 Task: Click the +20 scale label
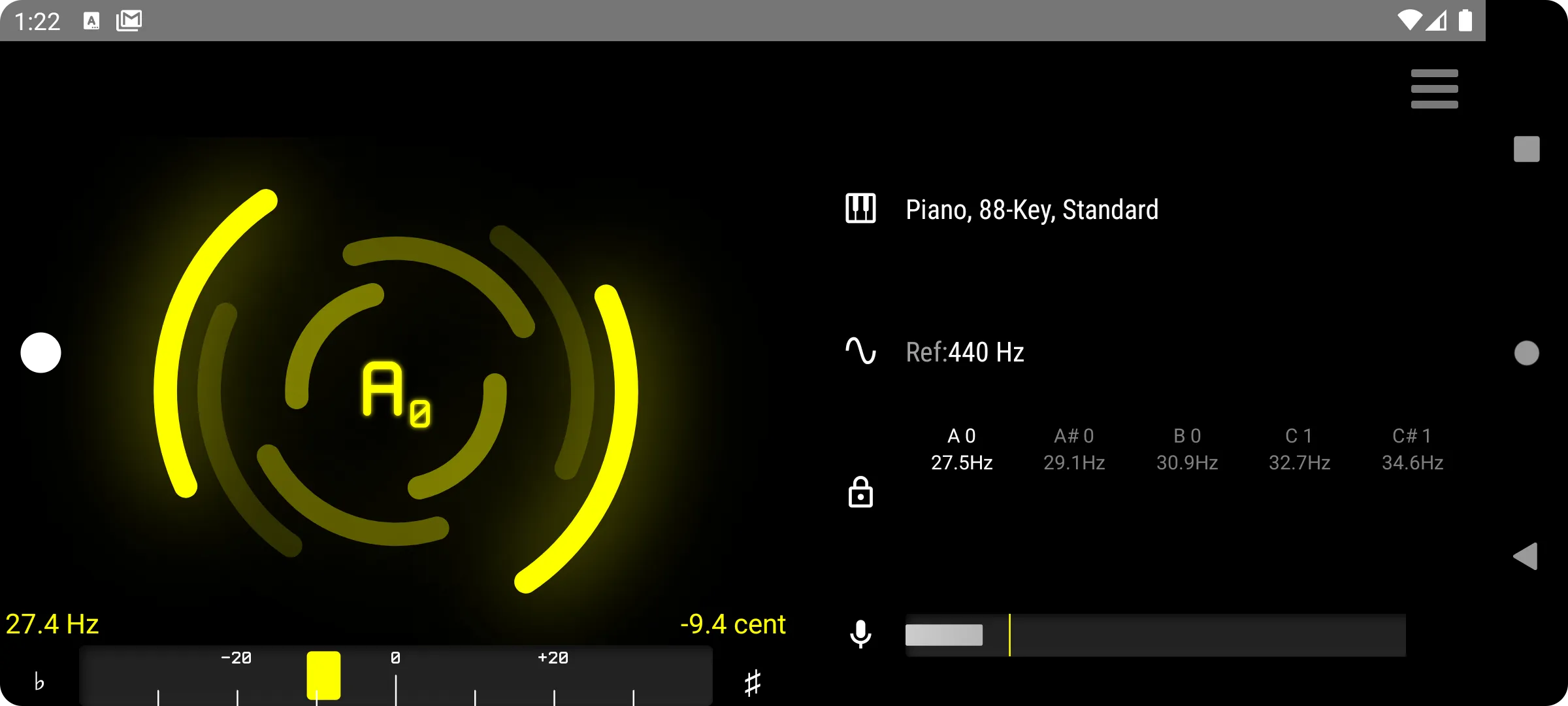tap(553, 658)
